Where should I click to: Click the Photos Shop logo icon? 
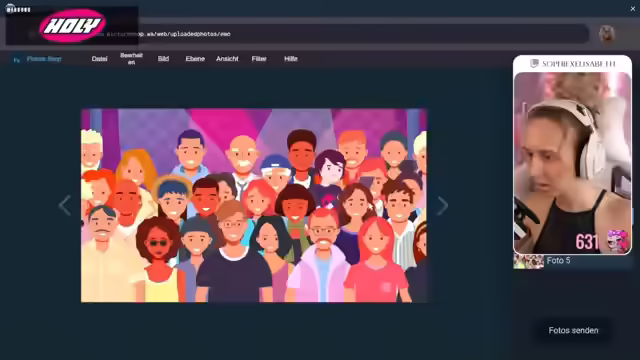point(17,60)
